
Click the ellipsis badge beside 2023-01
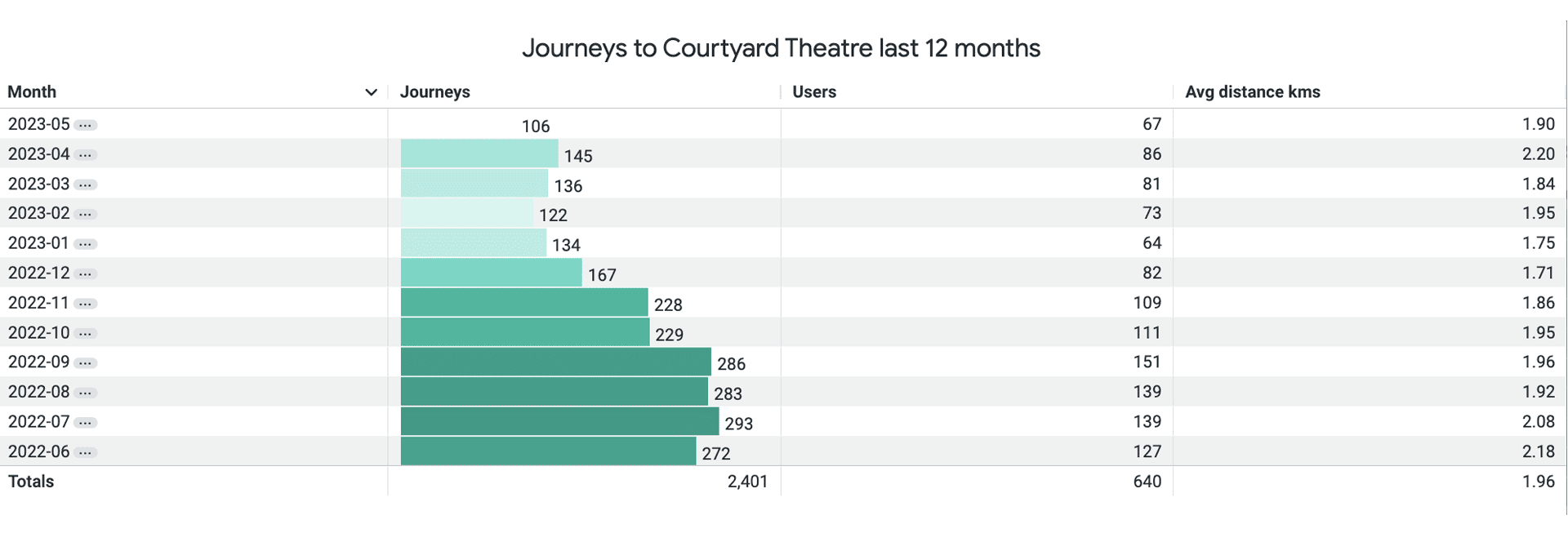pos(85,244)
